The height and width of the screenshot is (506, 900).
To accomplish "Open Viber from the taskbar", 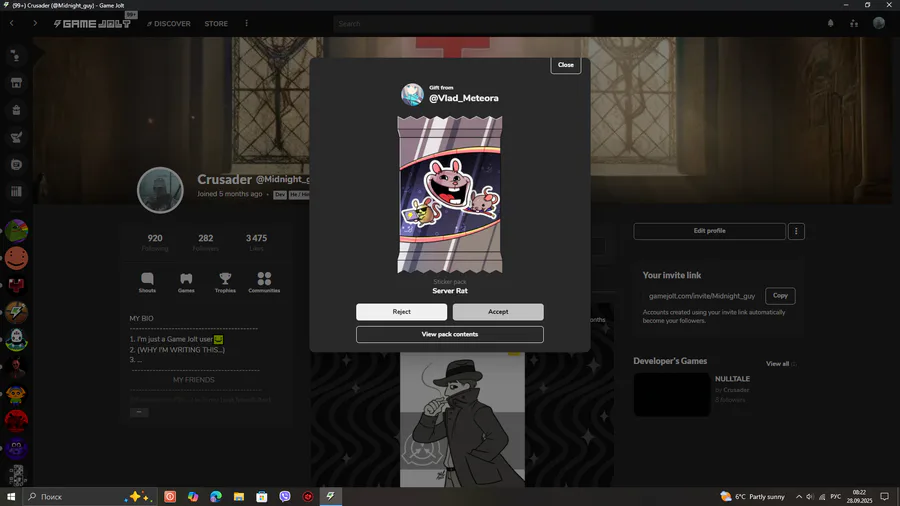I will [285, 496].
